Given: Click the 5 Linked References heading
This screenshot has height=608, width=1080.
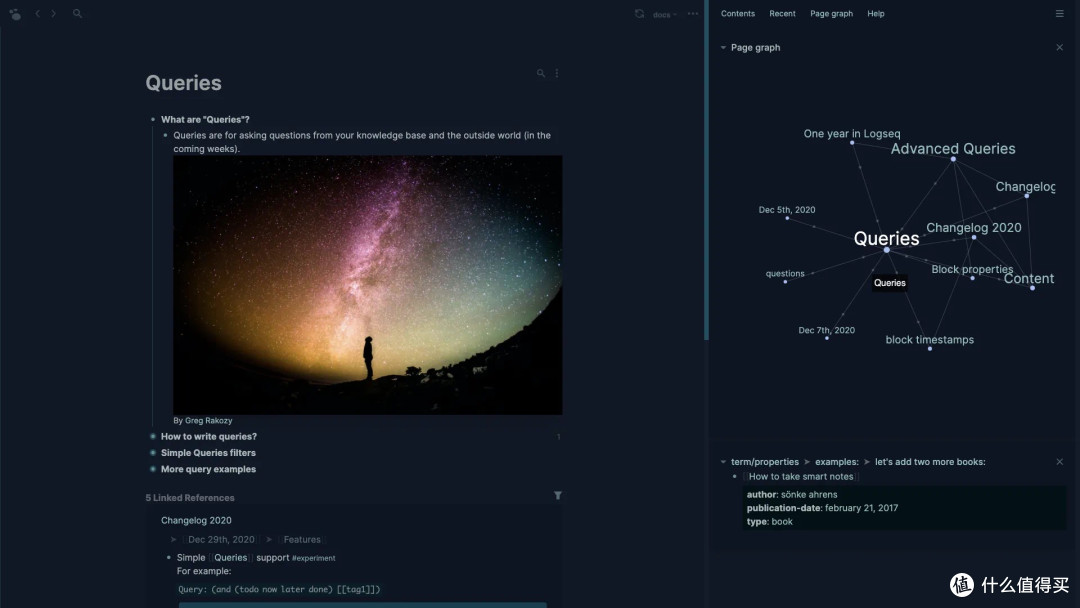Looking at the screenshot, I should coord(190,498).
